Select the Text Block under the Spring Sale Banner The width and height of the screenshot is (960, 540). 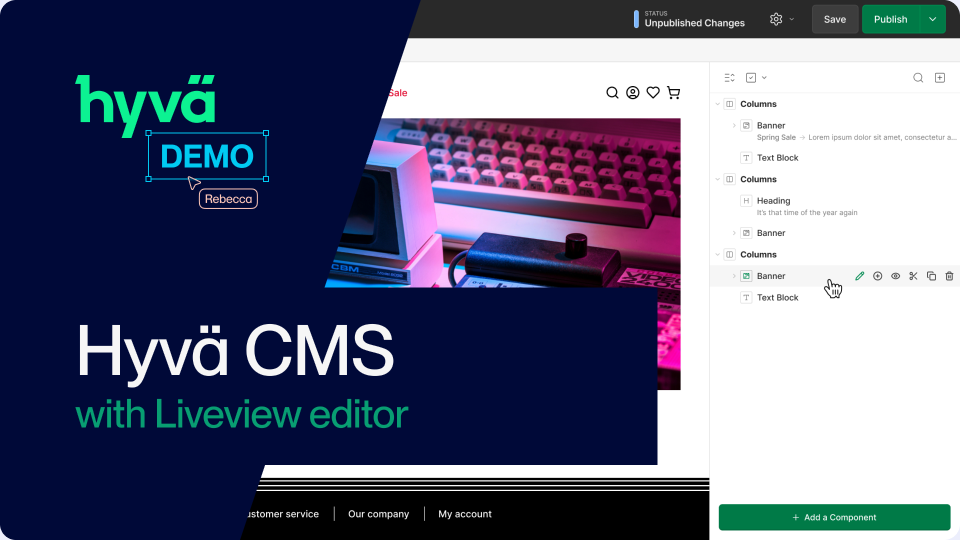point(778,158)
